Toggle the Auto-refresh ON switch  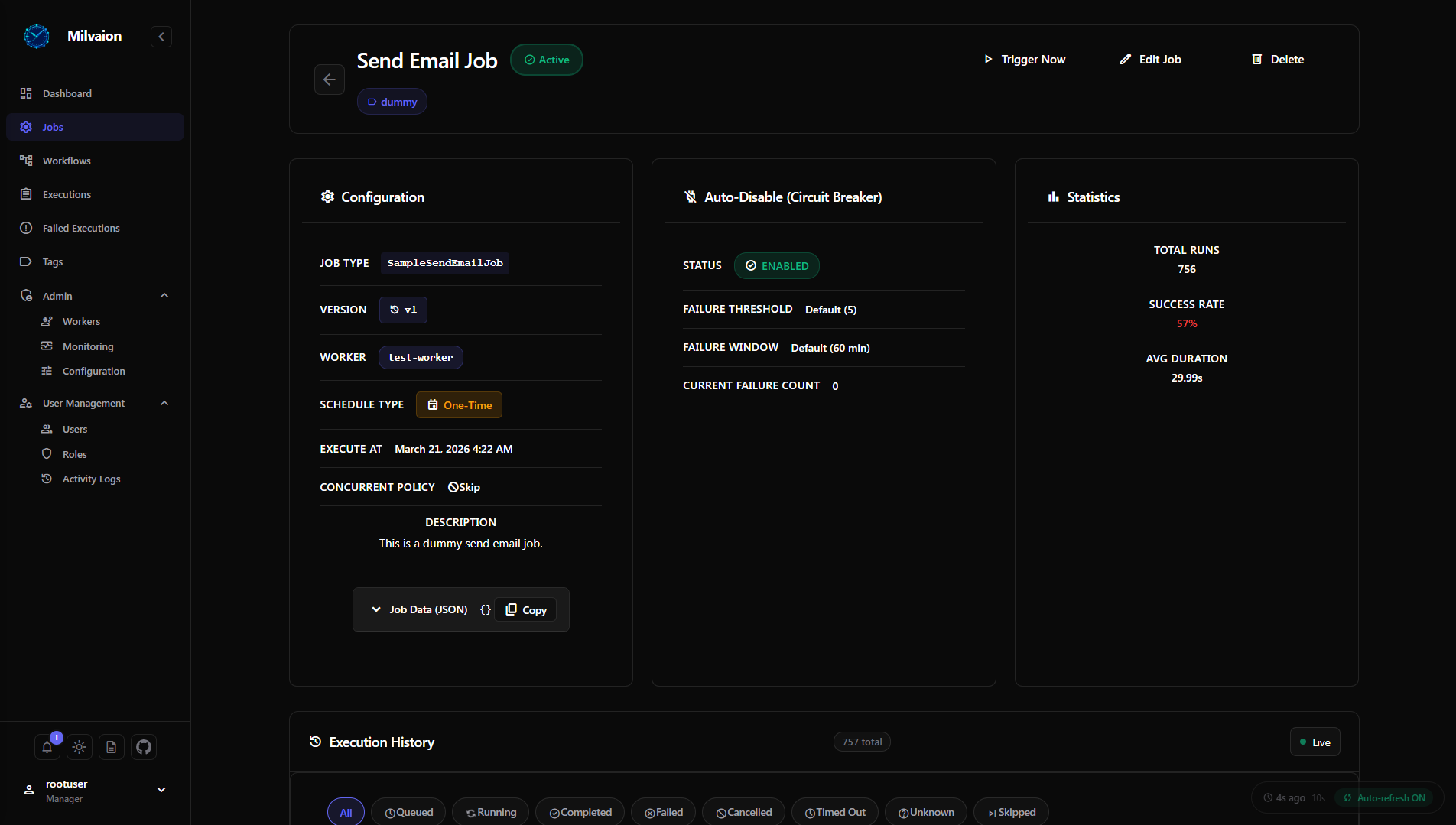[1384, 797]
